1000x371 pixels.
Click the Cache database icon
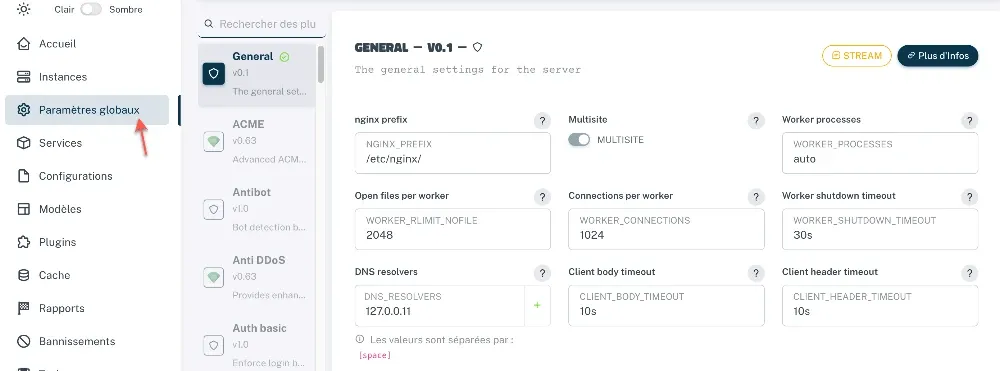click(24, 276)
